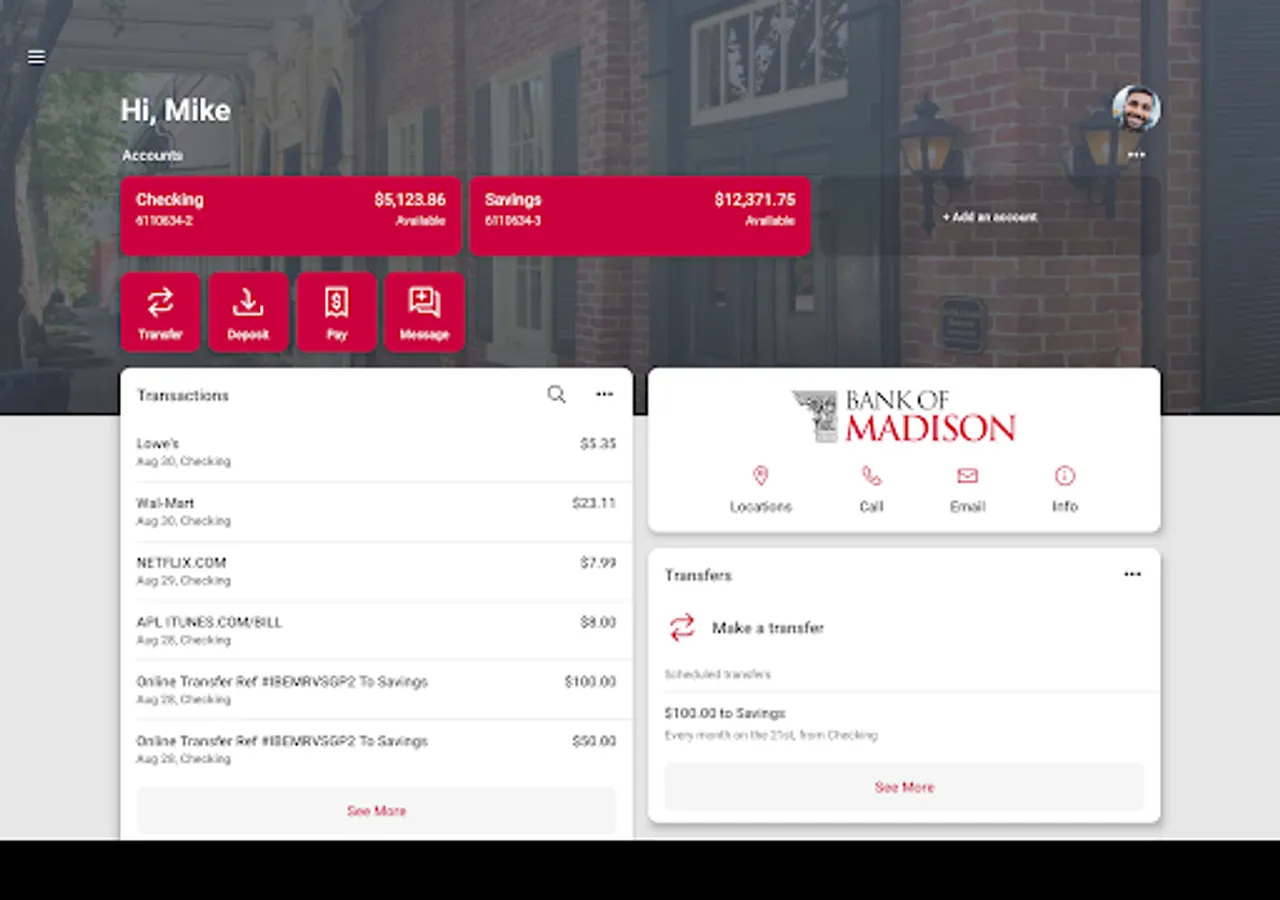Click Add an account

989,217
